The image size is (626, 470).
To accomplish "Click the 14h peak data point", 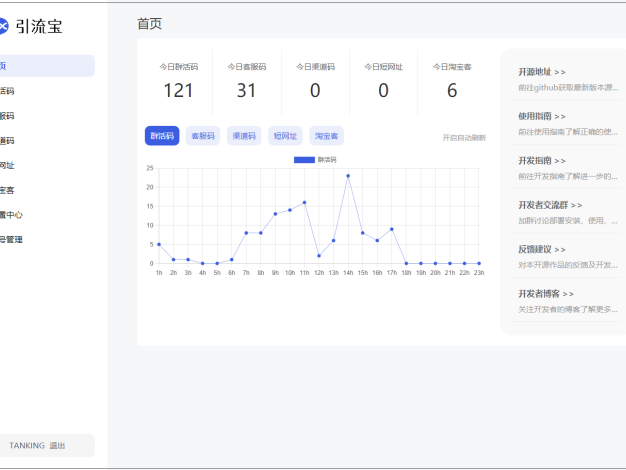I will [348, 176].
